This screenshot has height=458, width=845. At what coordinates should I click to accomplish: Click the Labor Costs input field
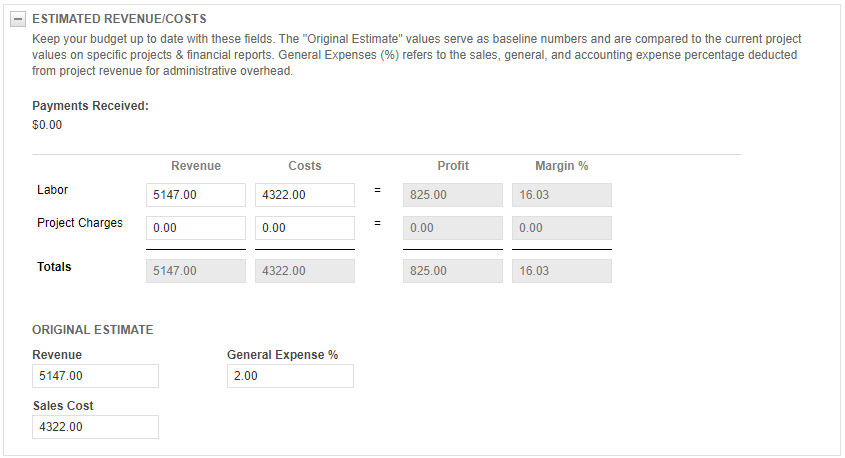click(x=304, y=195)
